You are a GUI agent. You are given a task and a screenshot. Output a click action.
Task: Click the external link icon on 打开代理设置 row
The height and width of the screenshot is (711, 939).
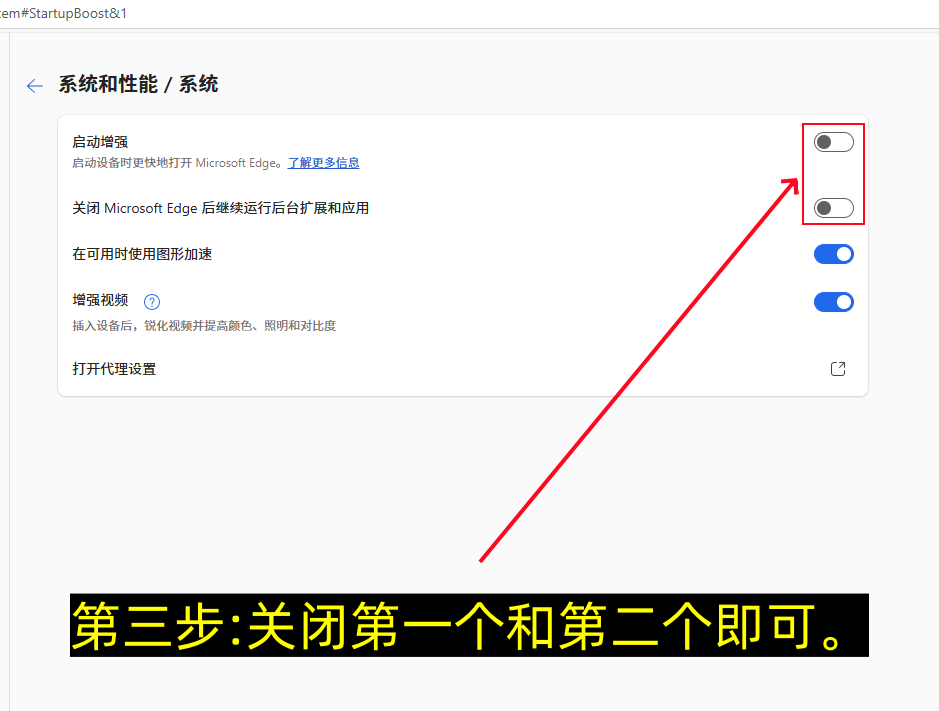[x=837, y=368]
